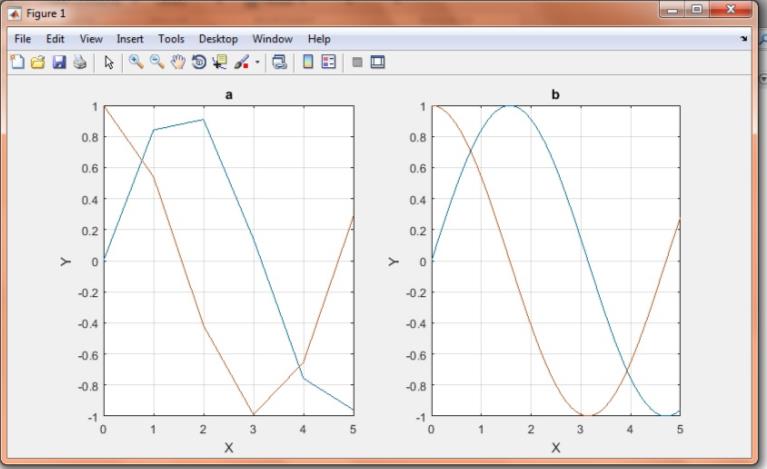Insert a legend using the toolbar icon
This screenshot has height=469, width=767.
pos(329,62)
